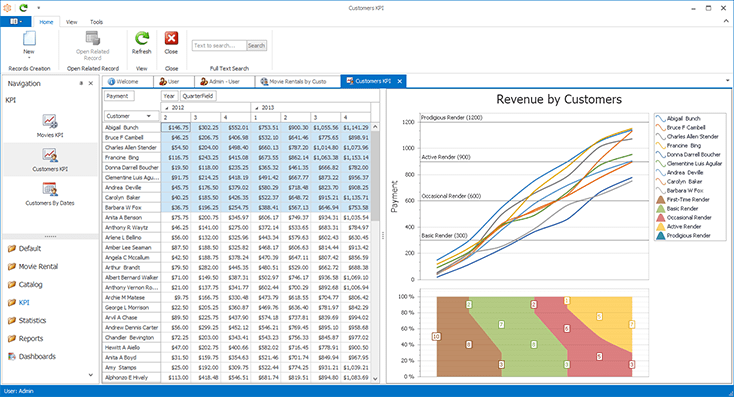Screen dimensions: 734x397
Task: Switch to the Welcome document tab
Action: point(127,81)
